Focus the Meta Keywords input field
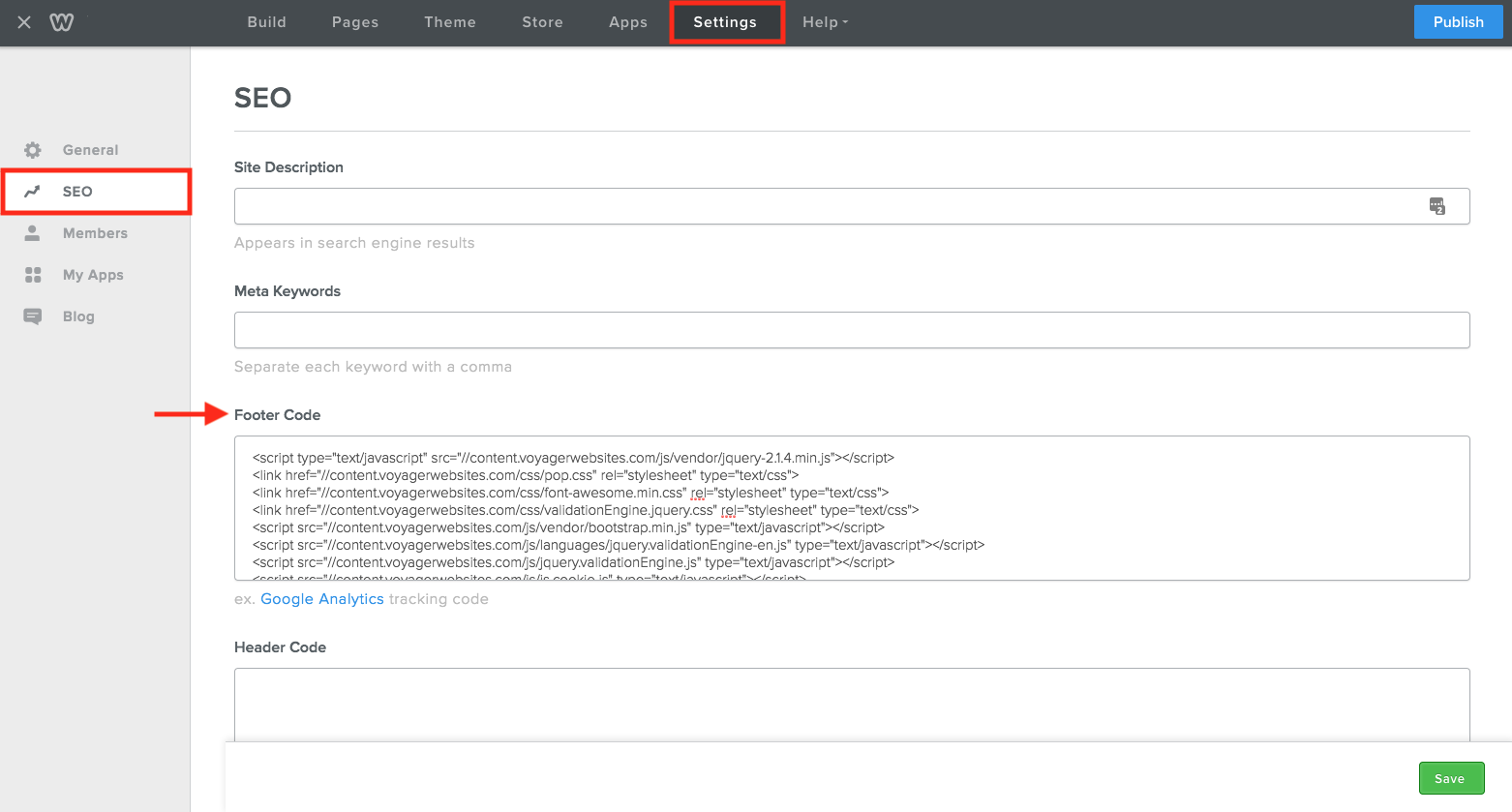Image resolution: width=1512 pixels, height=812 pixels. click(852, 330)
